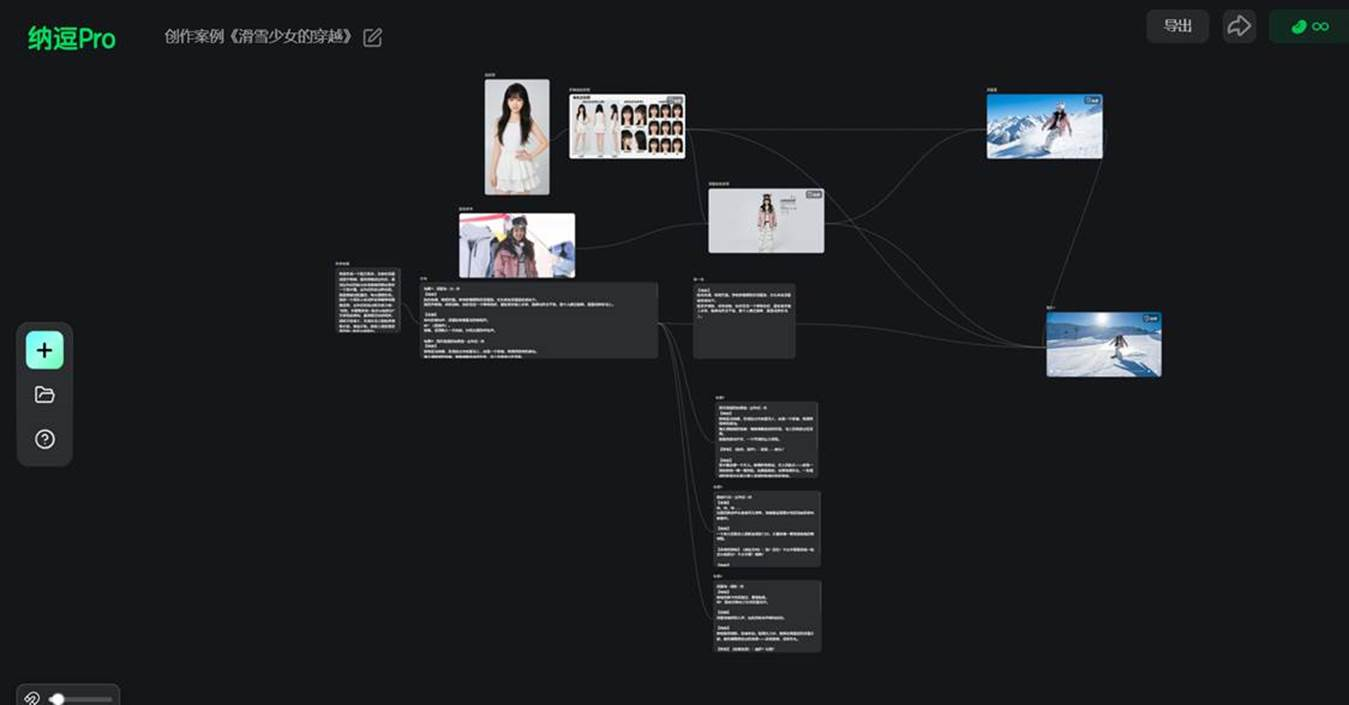
Task: Click the share arrow icon
Action: pyautogui.click(x=1239, y=26)
